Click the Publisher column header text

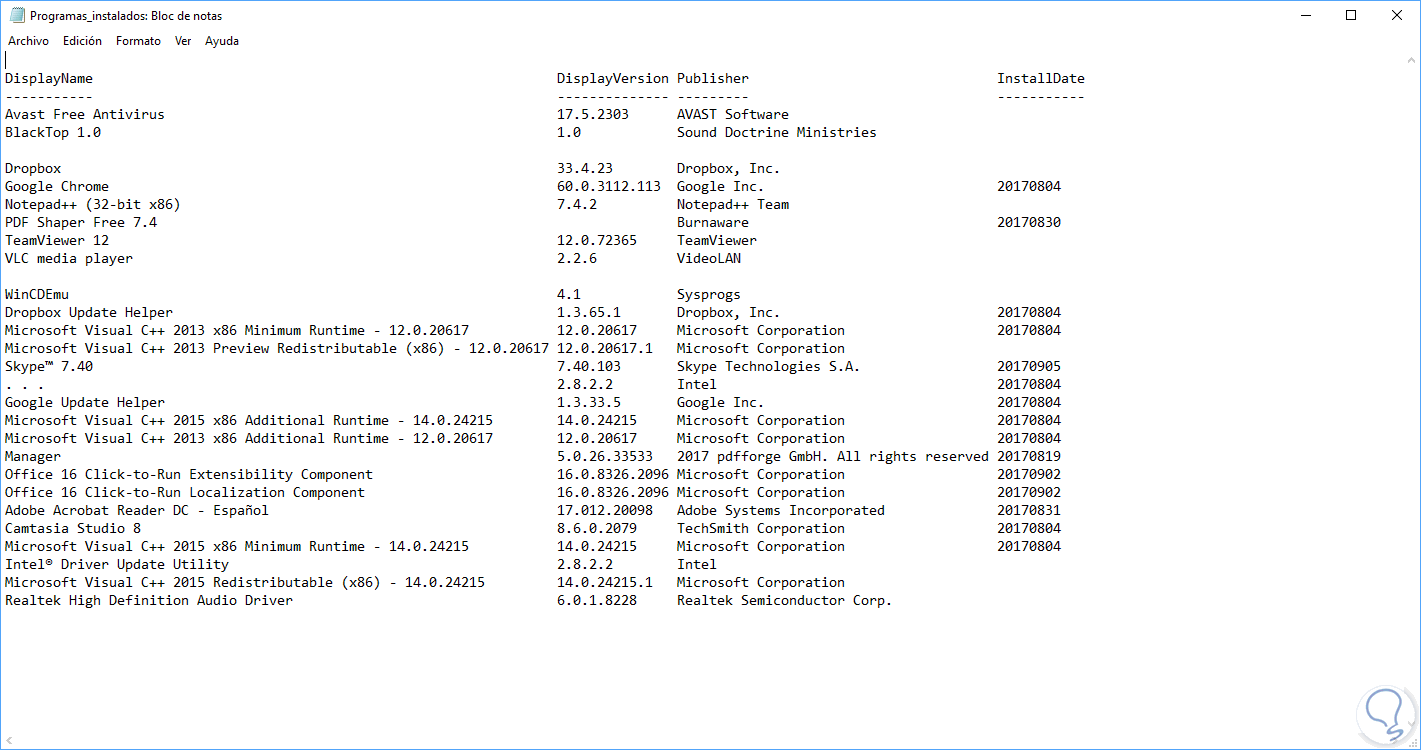coord(713,78)
